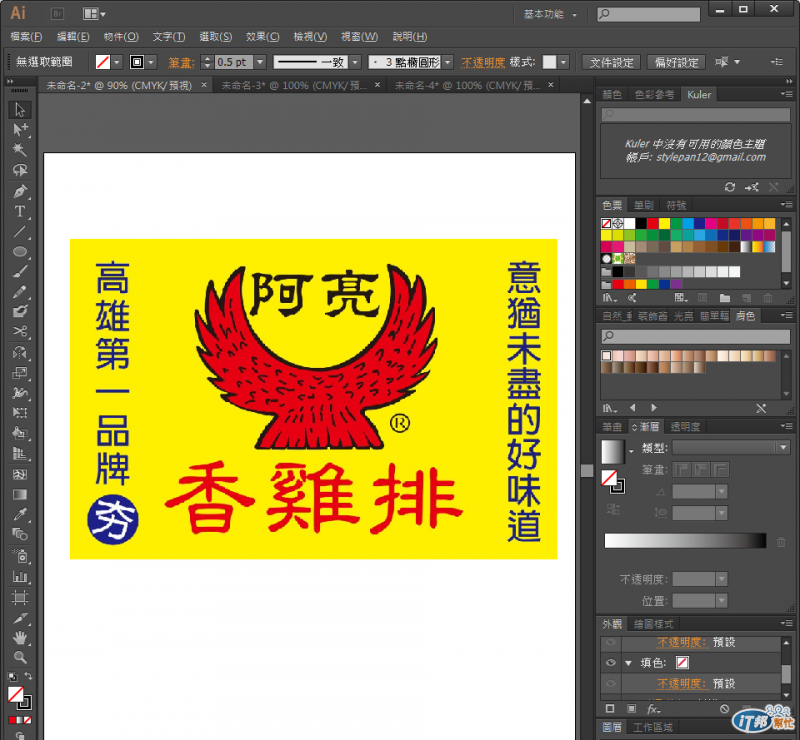Image resolution: width=800 pixels, height=740 pixels.
Task: Select the Scale tool
Action: (19, 373)
